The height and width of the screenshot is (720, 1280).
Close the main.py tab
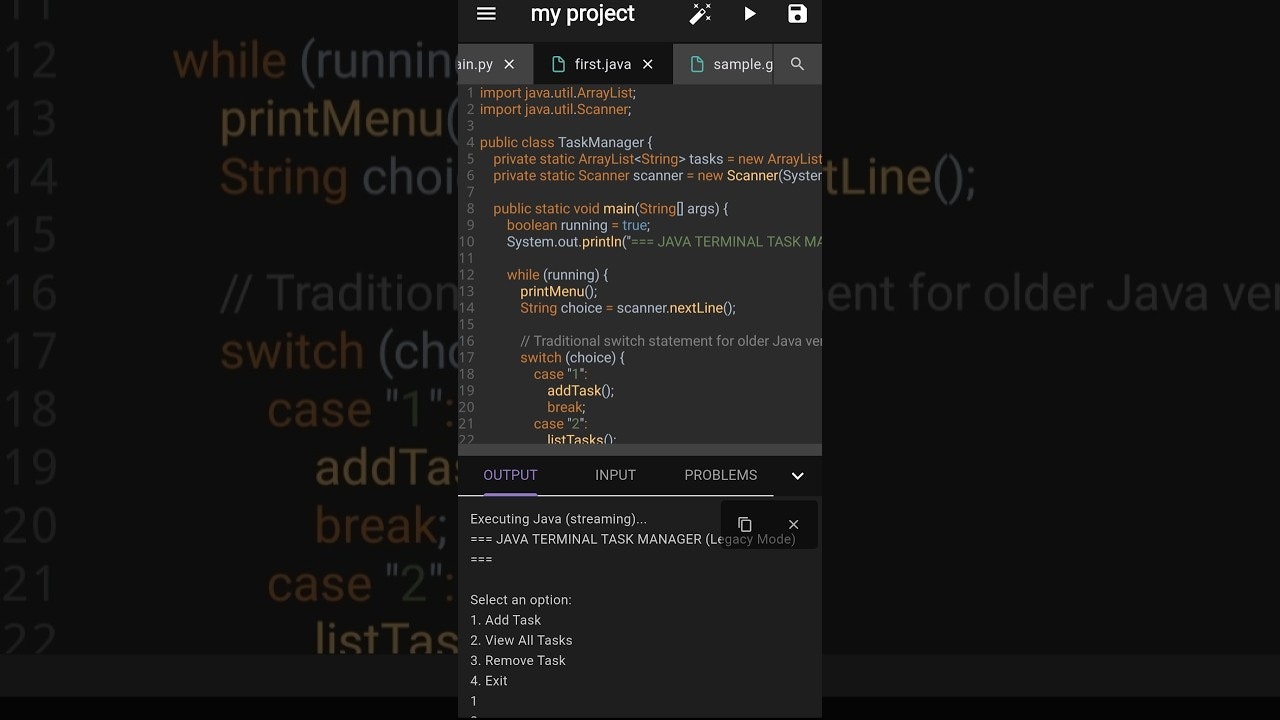(x=508, y=63)
